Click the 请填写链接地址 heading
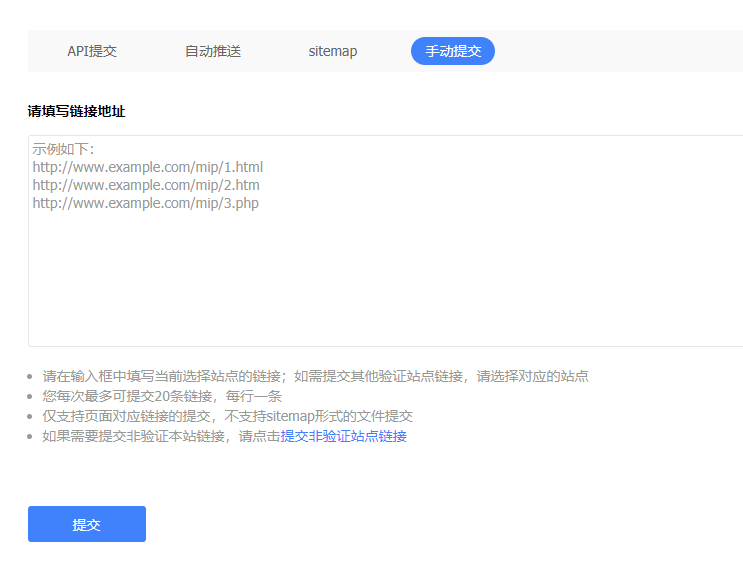Viewport: 743px width, 566px height. [76, 111]
